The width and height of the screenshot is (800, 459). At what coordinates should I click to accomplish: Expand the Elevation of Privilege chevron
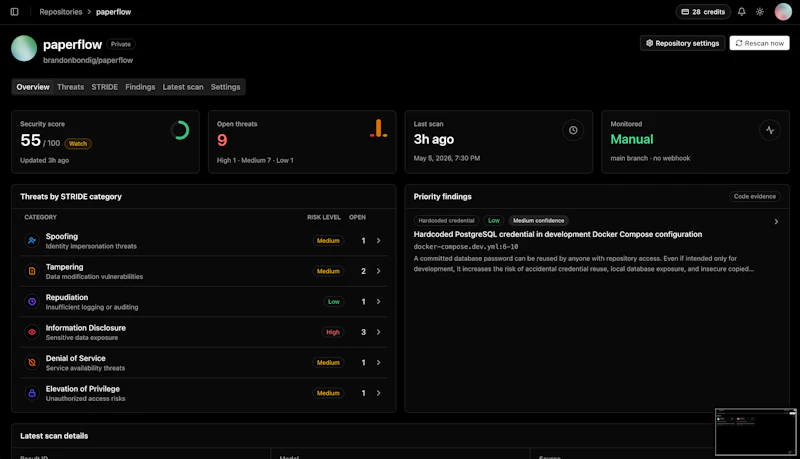point(379,393)
